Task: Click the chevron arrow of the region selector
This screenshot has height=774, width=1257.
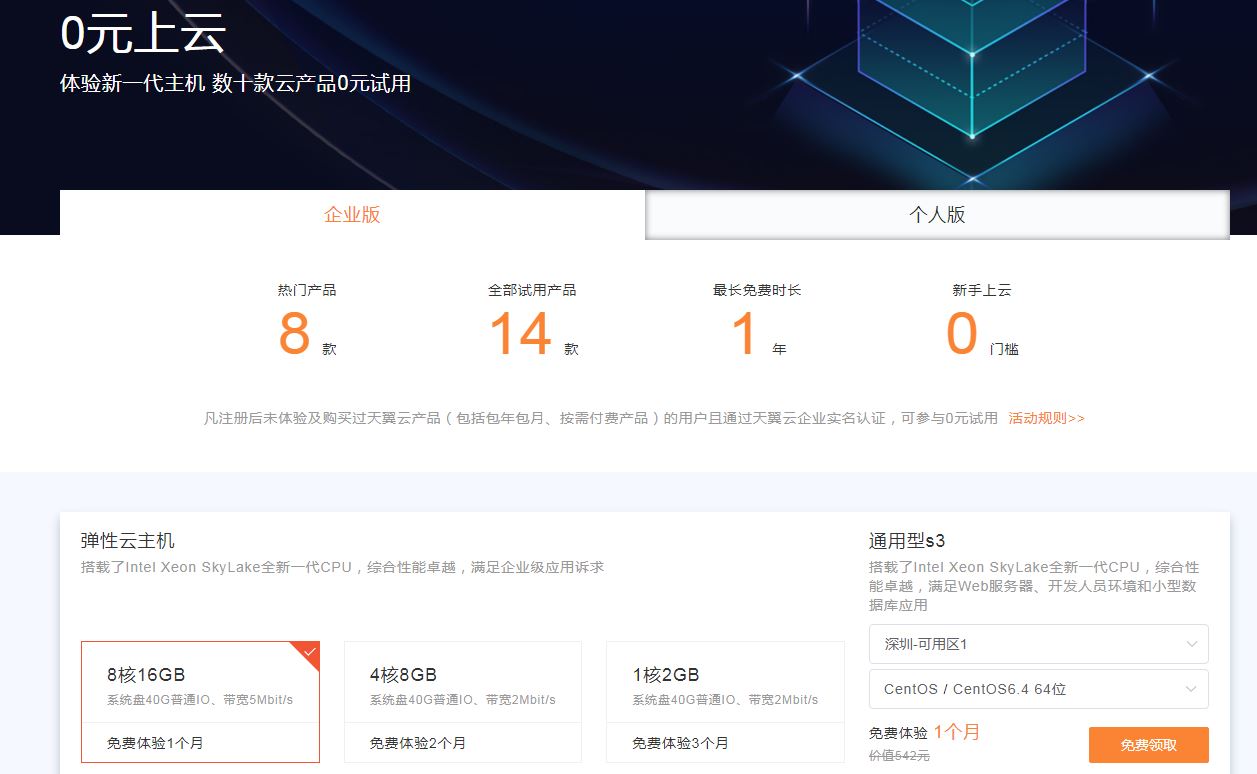Action: click(1191, 644)
